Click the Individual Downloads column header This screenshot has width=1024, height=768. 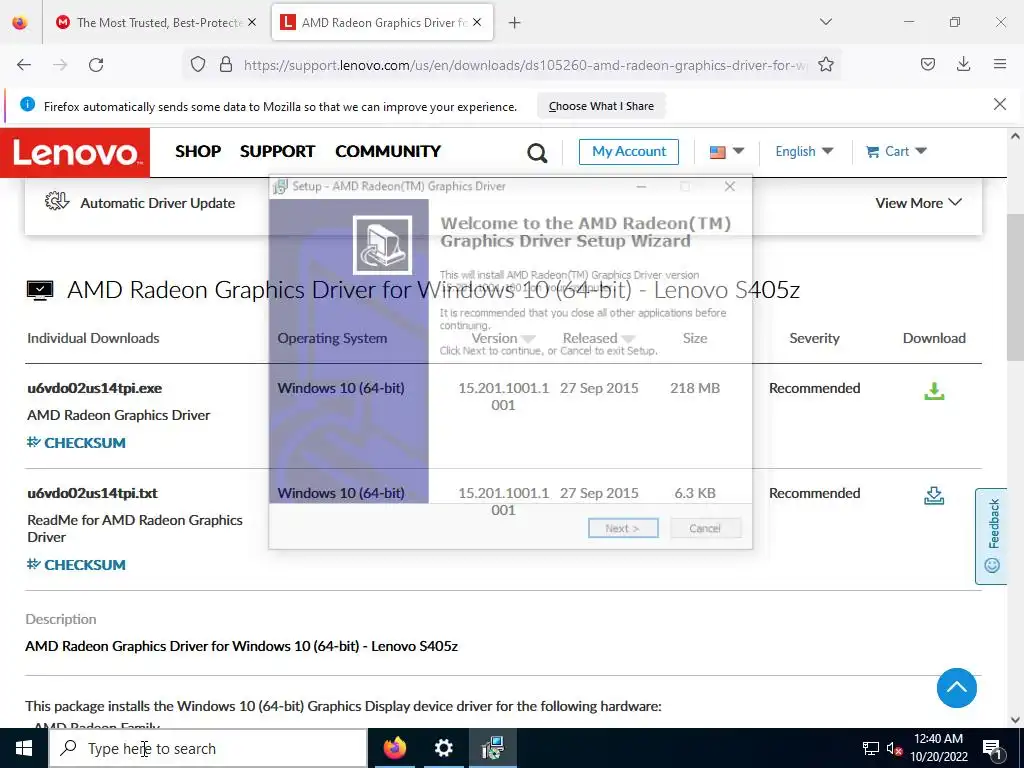coord(93,338)
